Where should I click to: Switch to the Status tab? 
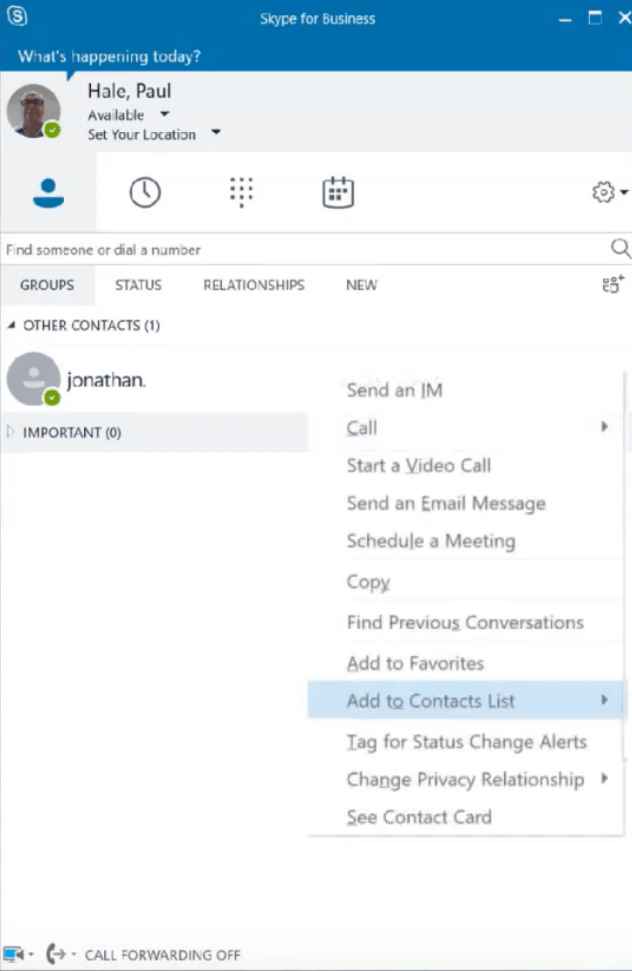pos(138,285)
